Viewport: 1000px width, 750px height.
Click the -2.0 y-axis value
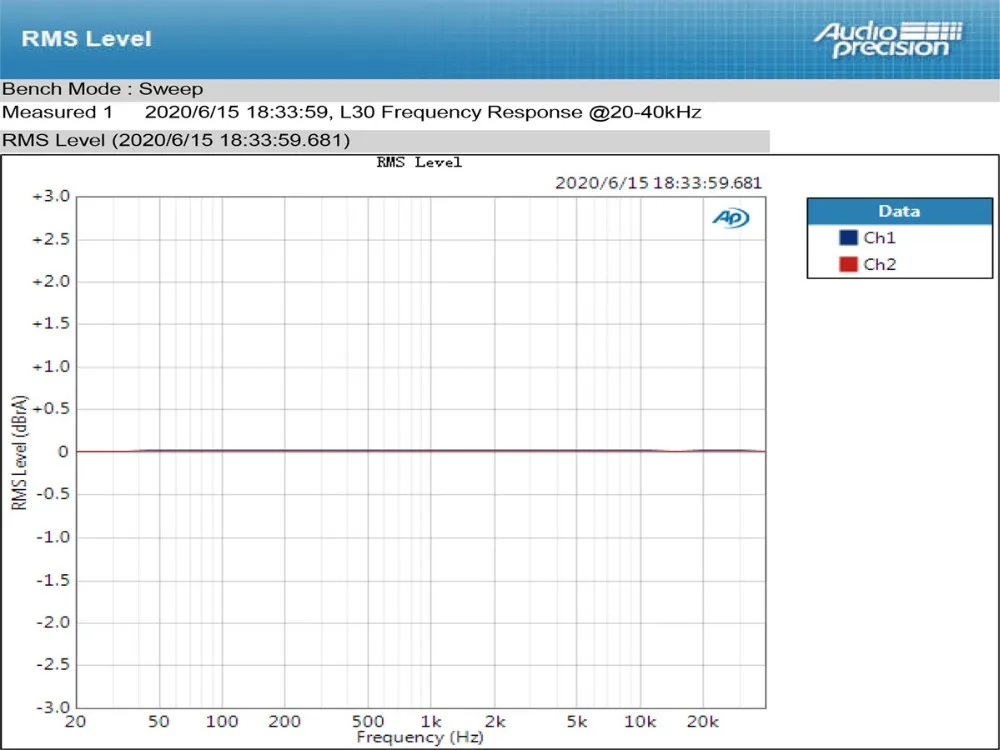pos(53,622)
